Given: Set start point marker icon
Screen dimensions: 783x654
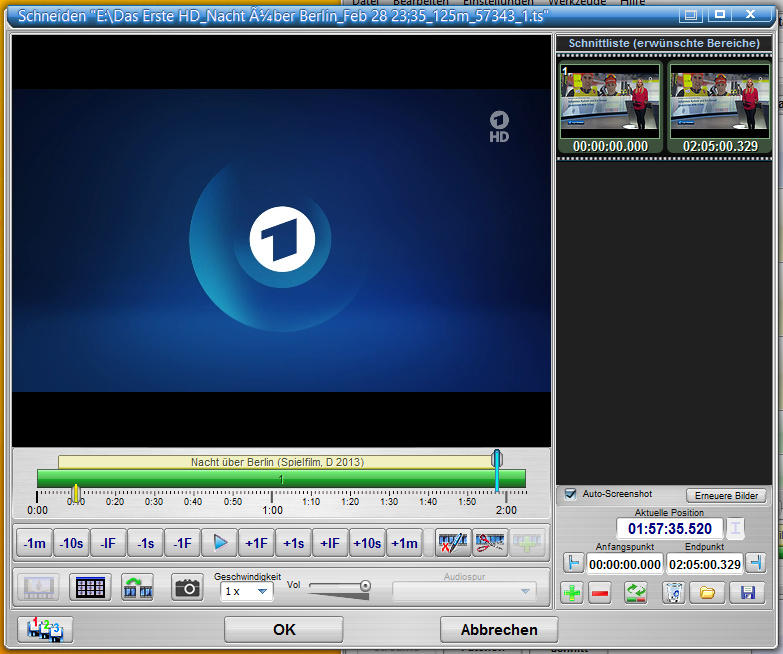Looking at the screenshot, I should tap(572, 563).
